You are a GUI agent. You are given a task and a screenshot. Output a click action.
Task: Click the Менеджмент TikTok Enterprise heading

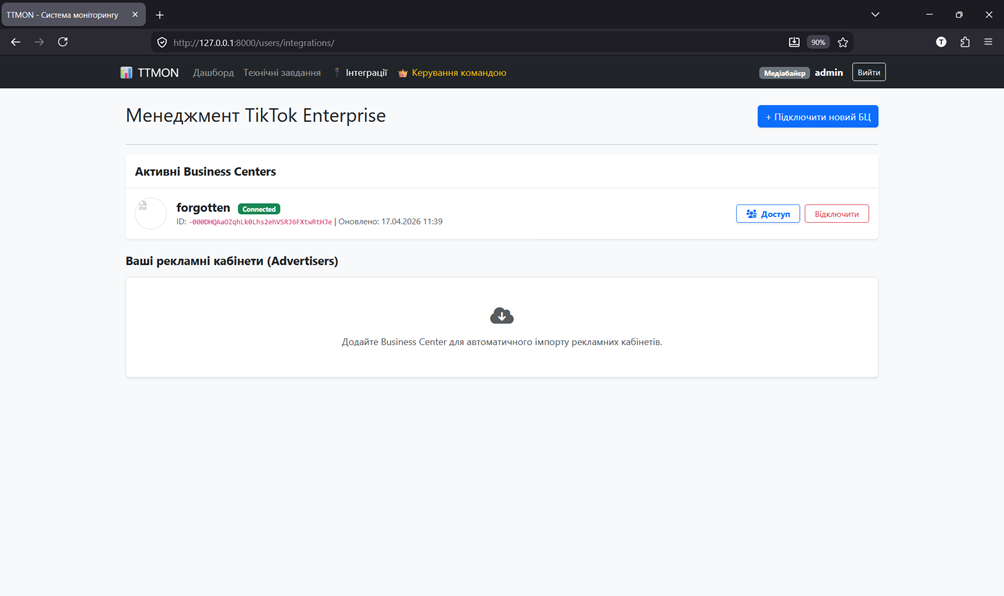tap(255, 115)
